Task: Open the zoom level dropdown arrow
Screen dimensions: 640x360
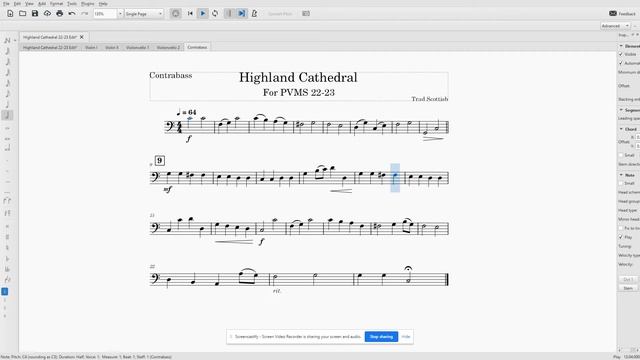Action: (120, 13)
